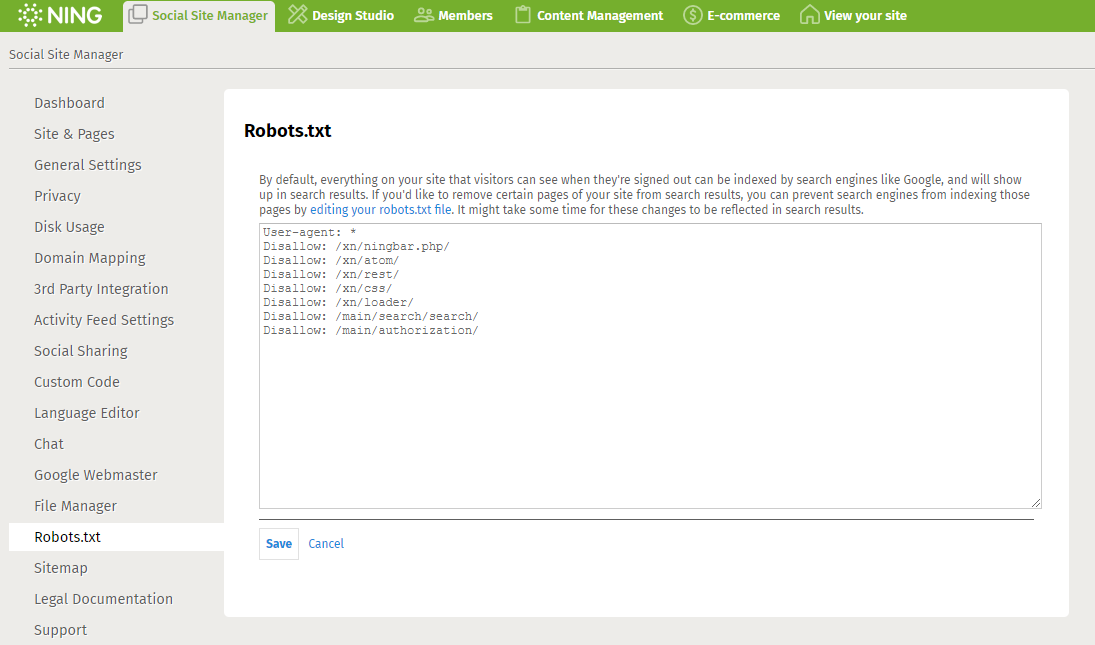Open the Language Editor
Screen dimensions: 1095x645
87,413
